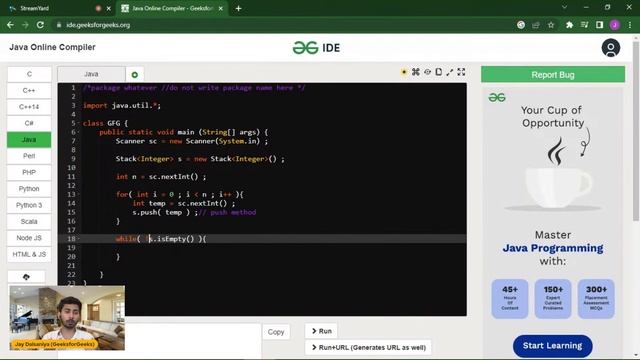Click the '150+' problems card
The width and height of the screenshot is (640, 360).
(x=553, y=299)
